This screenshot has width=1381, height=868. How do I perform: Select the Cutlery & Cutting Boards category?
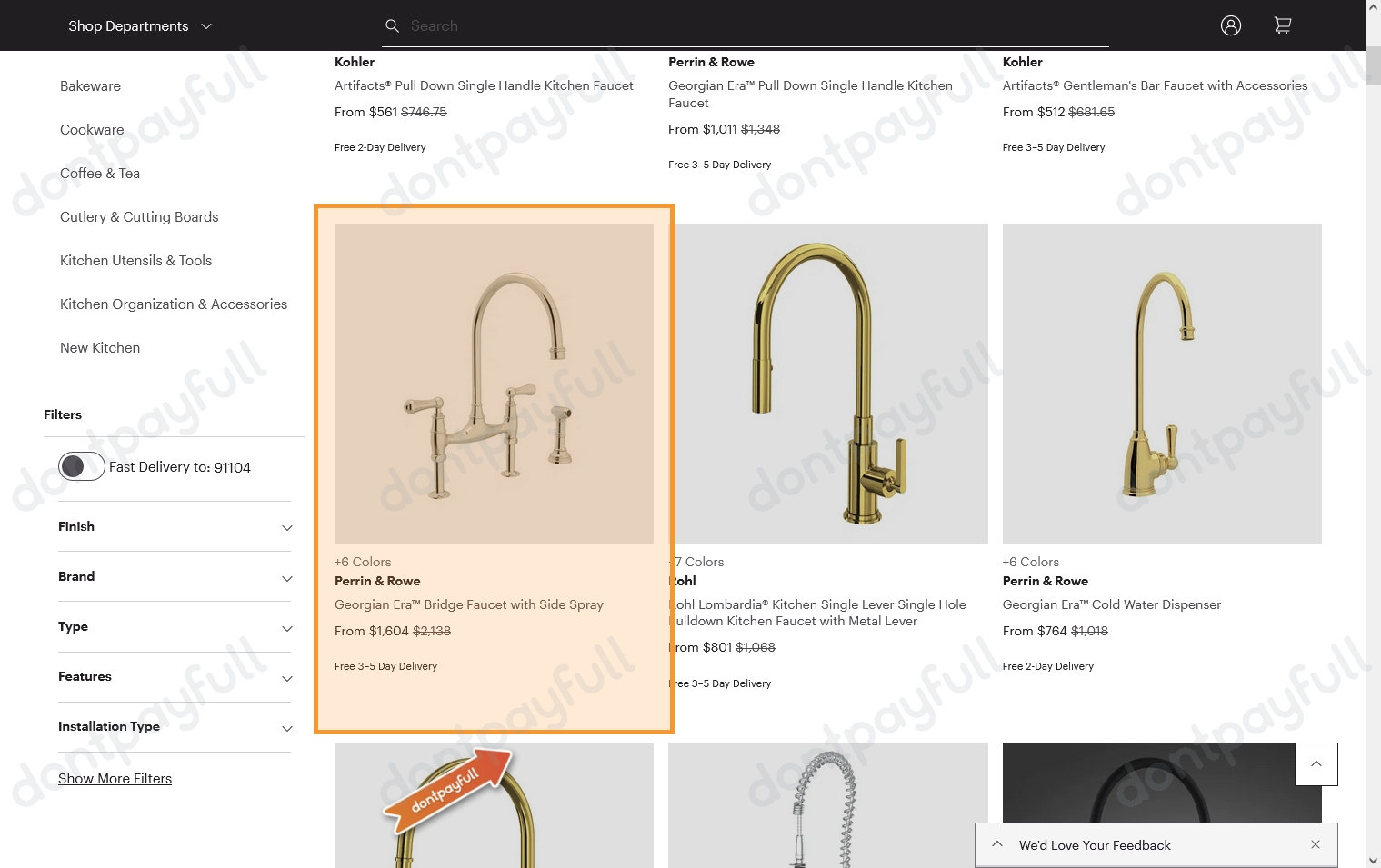[x=139, y=216]
